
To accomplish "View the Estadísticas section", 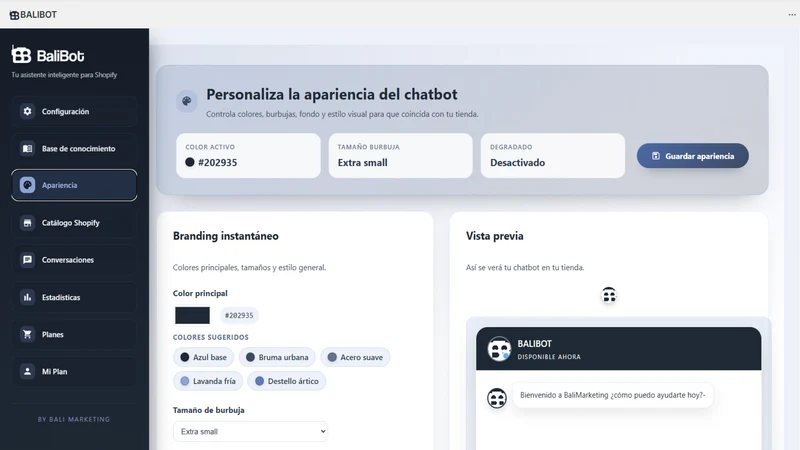I will click(74, 297).
